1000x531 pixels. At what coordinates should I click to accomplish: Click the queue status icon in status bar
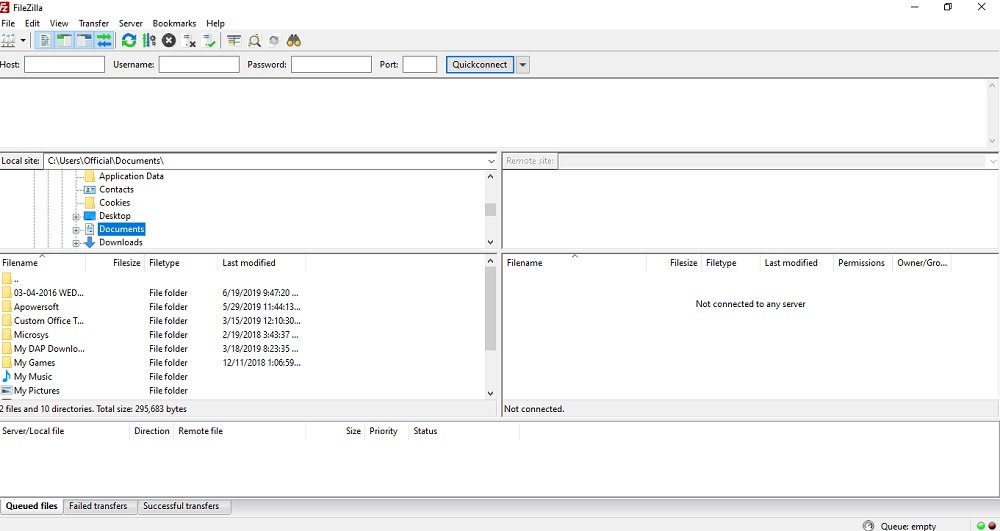[x=868, y=526]
